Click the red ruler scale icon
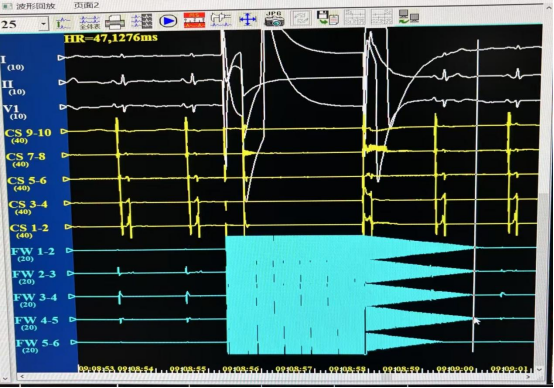The image size is (554, 388). pos(194,20)
